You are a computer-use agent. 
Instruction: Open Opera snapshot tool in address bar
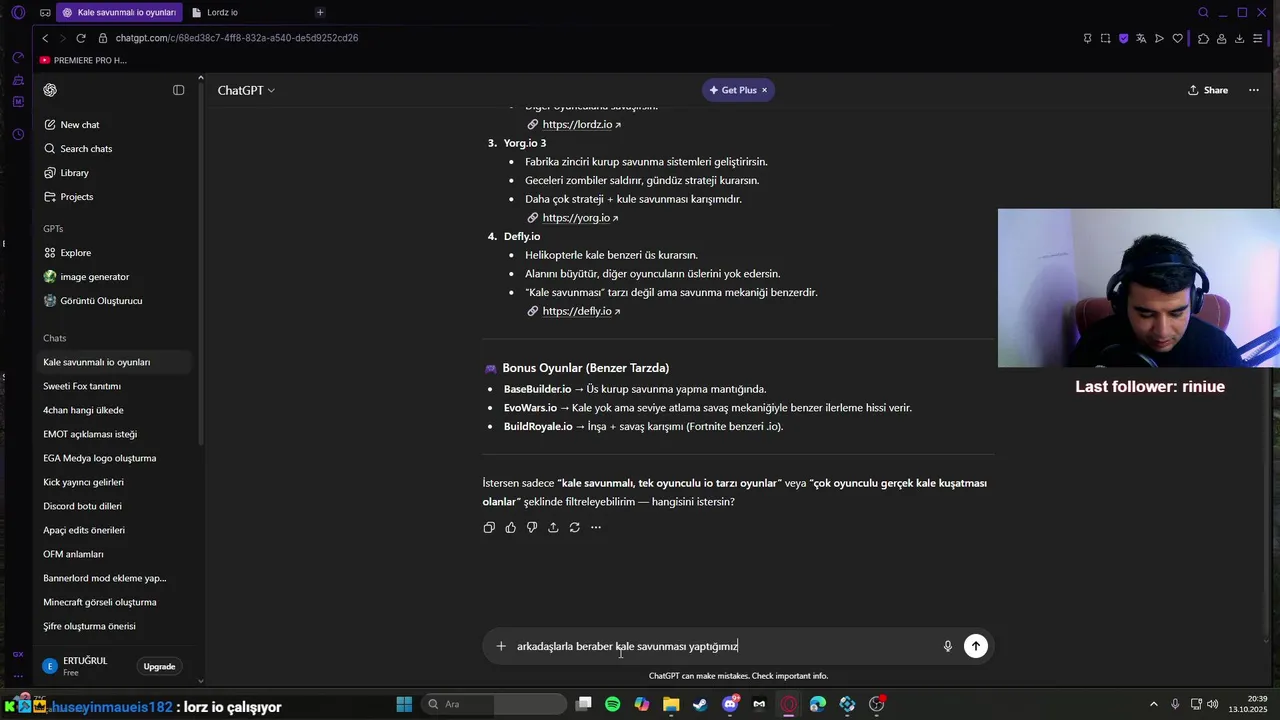(x=1105, y=38)
